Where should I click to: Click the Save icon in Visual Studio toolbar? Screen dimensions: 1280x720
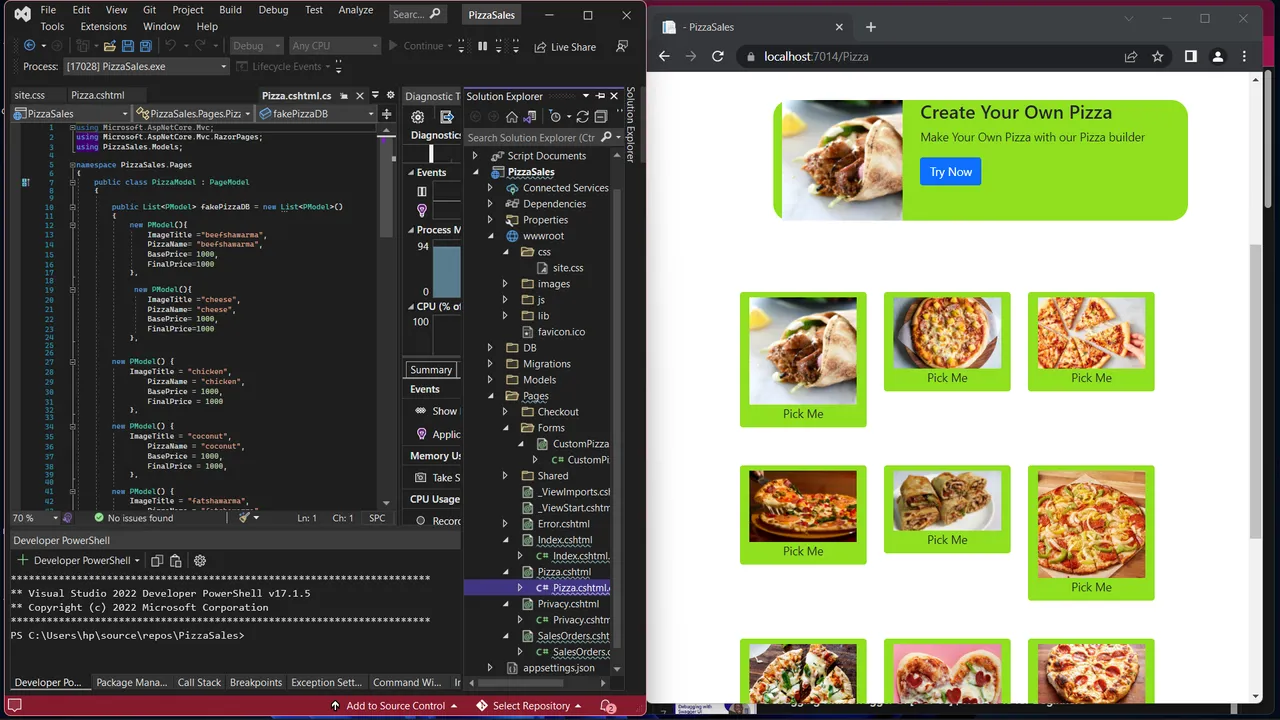click(x=127, y=46)
